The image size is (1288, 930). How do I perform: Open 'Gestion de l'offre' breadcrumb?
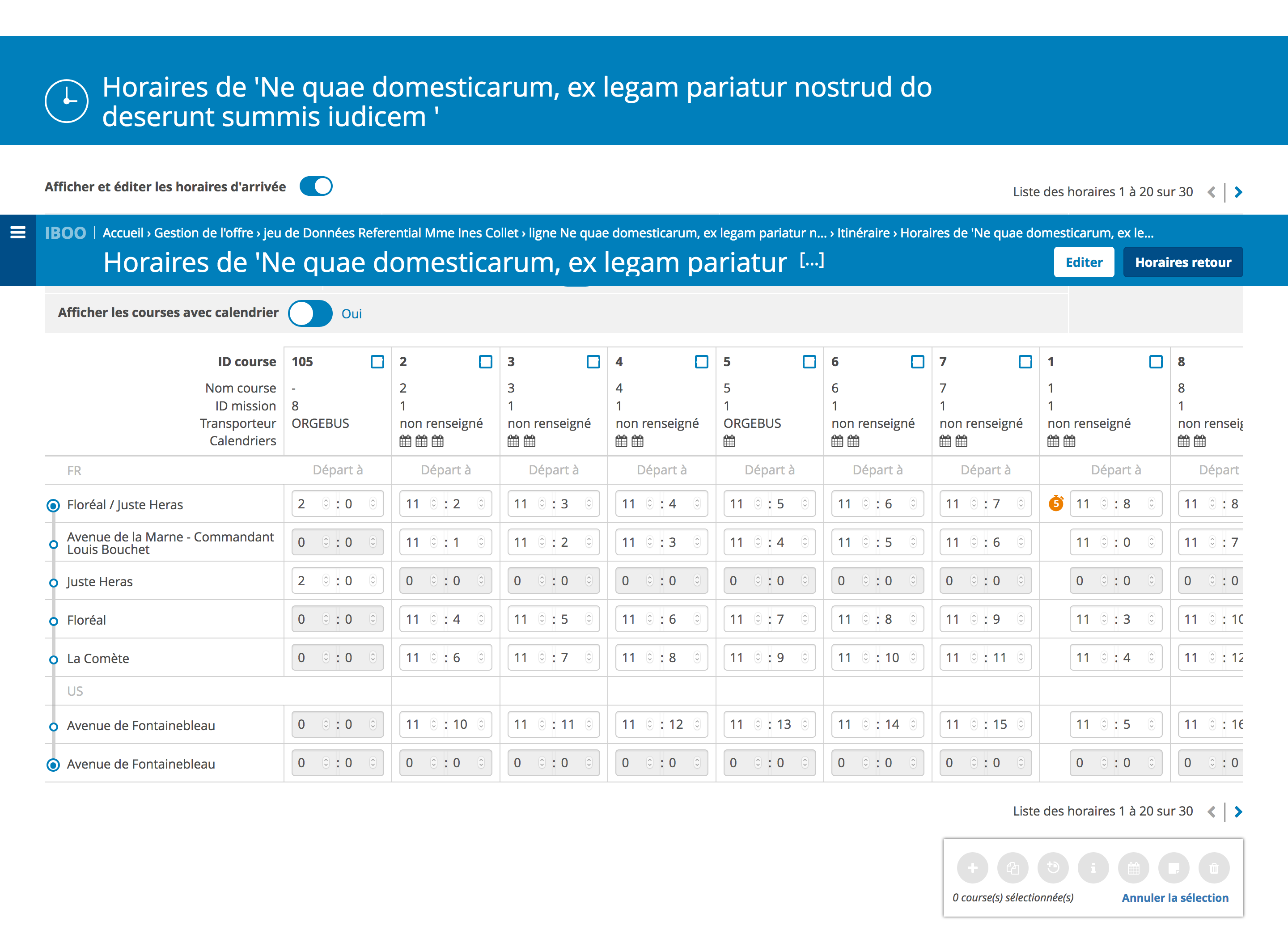click(203, 233)
